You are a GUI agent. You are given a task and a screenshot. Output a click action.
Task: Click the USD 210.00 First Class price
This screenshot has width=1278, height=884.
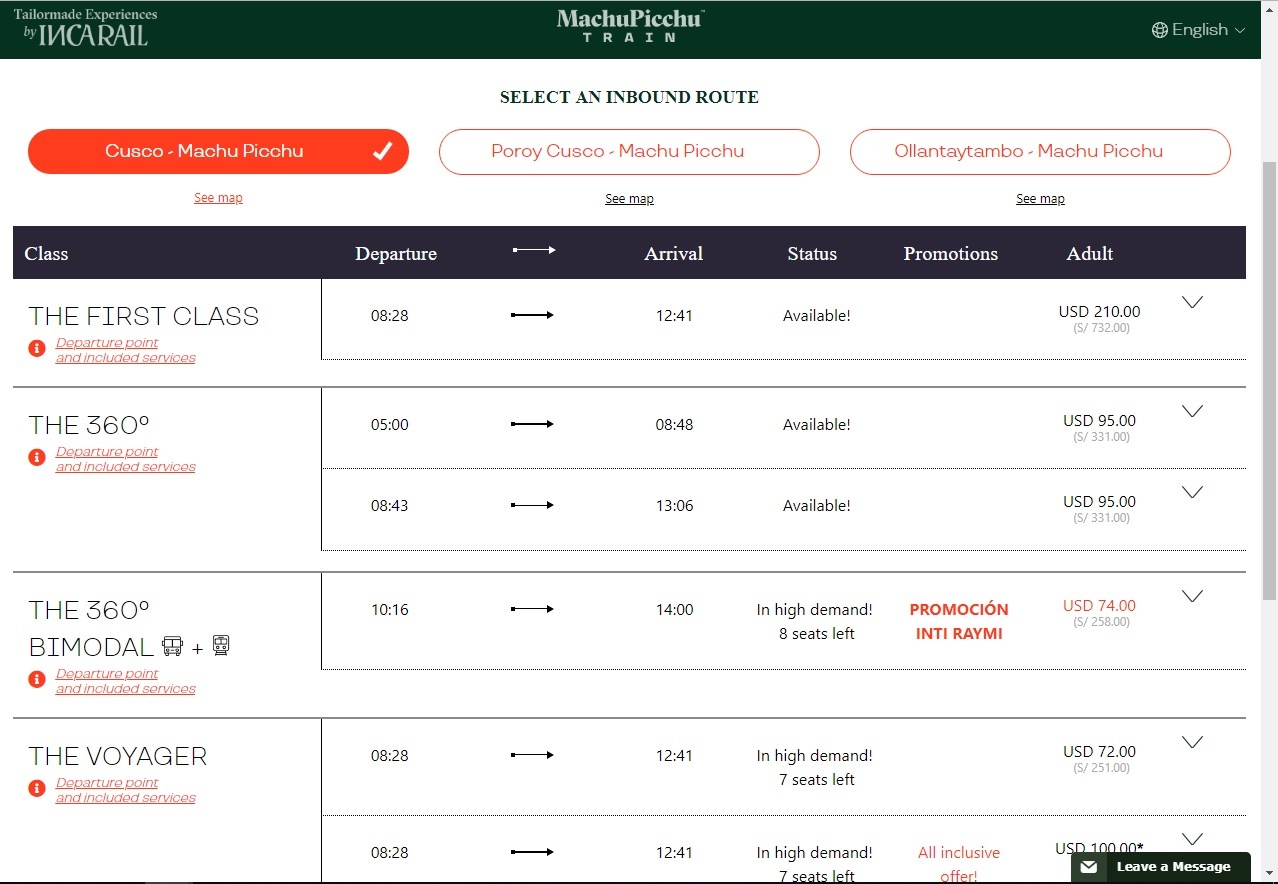point(1099,312)
